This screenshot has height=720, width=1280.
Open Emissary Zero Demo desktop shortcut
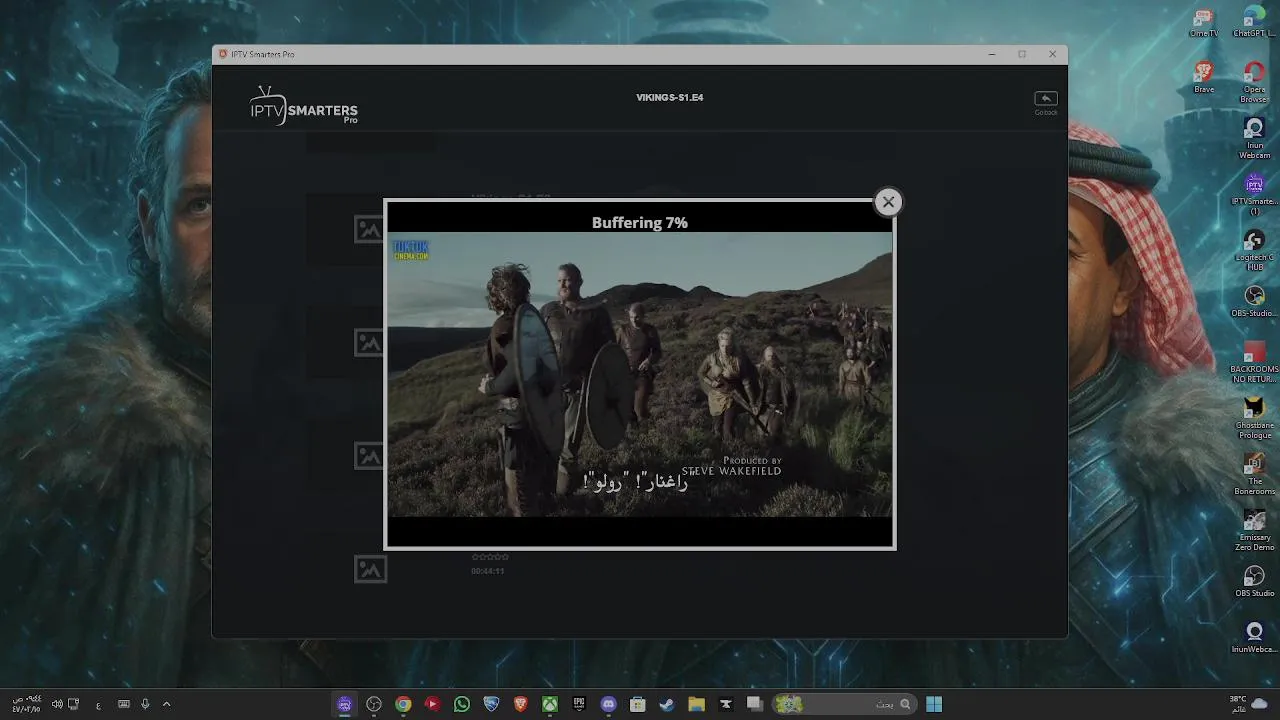click(1254, 530)
